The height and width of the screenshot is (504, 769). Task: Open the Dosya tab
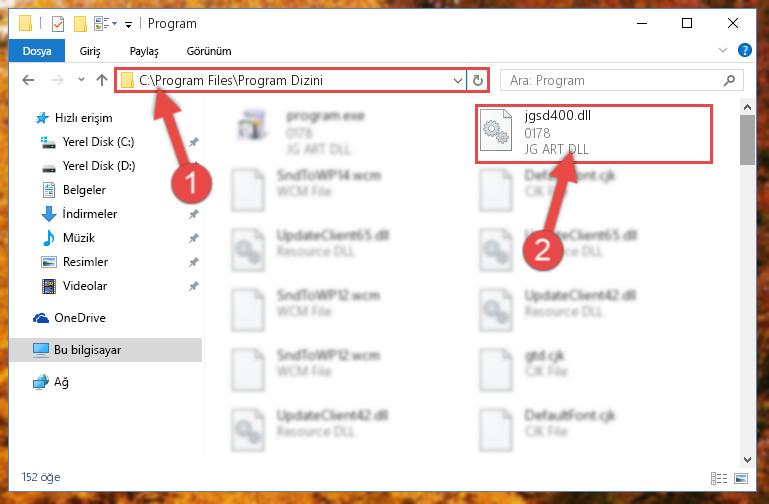[x=37, y=51]
